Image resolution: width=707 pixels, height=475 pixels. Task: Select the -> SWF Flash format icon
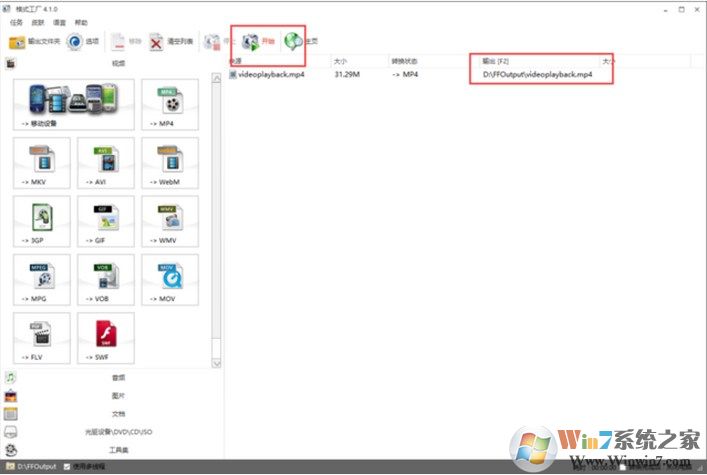pyautogui.click(x=106, y=338)
